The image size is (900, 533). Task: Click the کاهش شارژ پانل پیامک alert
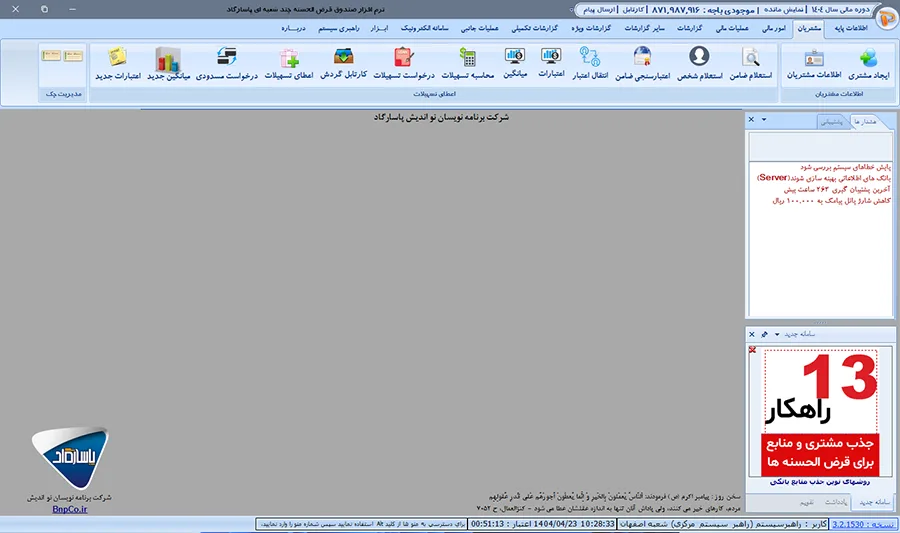pos(832,200)
